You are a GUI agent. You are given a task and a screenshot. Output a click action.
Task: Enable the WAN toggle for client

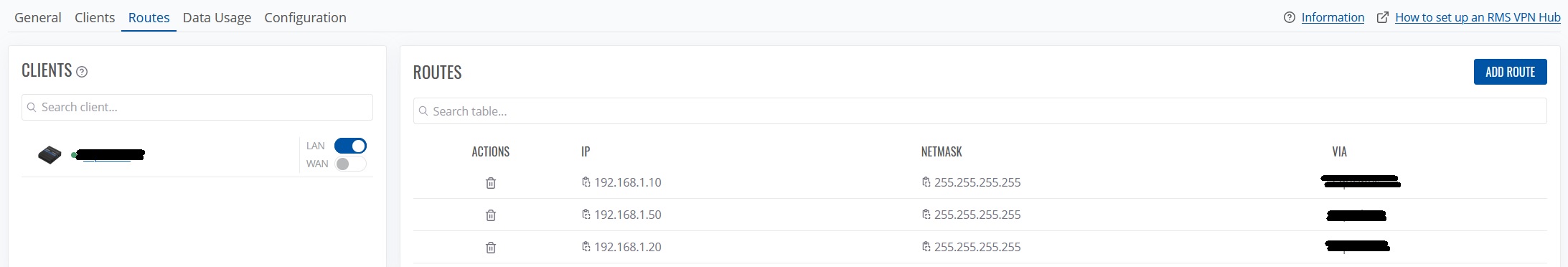[350, 164]
